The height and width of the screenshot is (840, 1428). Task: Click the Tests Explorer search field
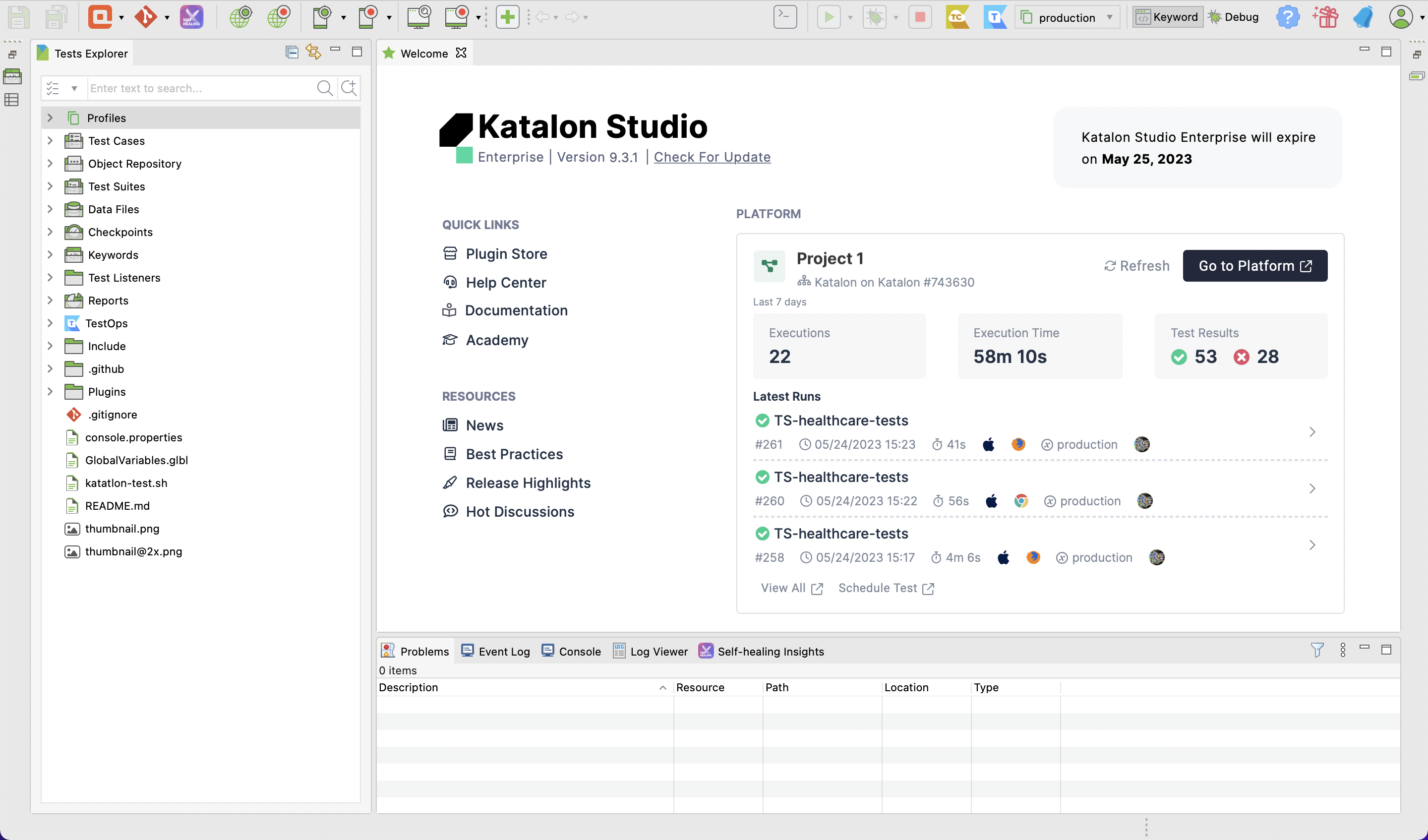[x=198, y=88]
